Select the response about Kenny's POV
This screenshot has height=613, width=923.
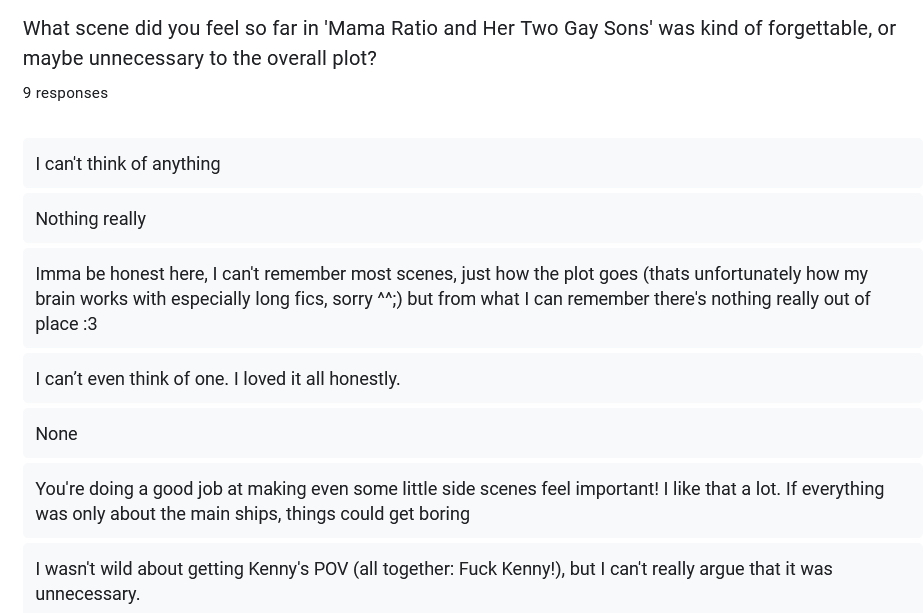tap(433, 581)
